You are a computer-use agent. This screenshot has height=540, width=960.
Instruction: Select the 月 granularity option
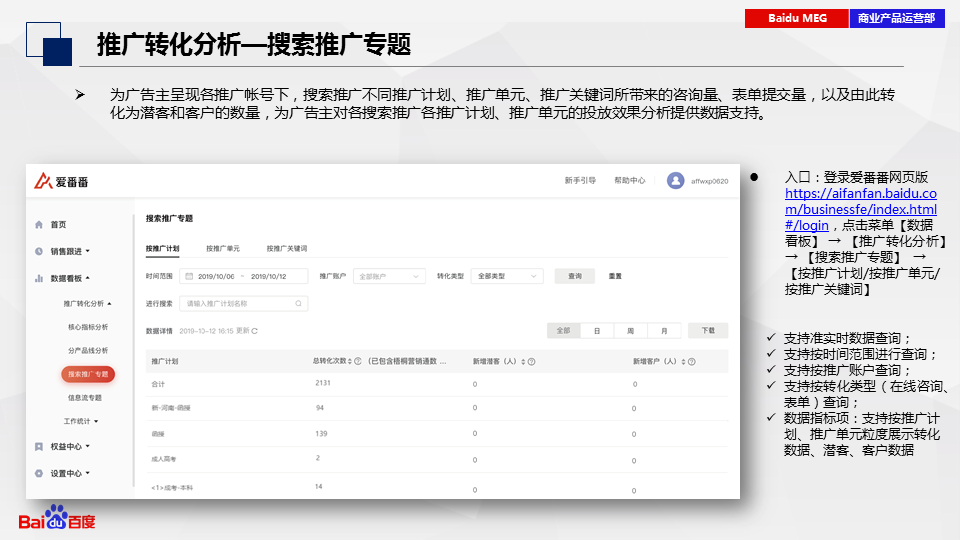click(662, 330)
